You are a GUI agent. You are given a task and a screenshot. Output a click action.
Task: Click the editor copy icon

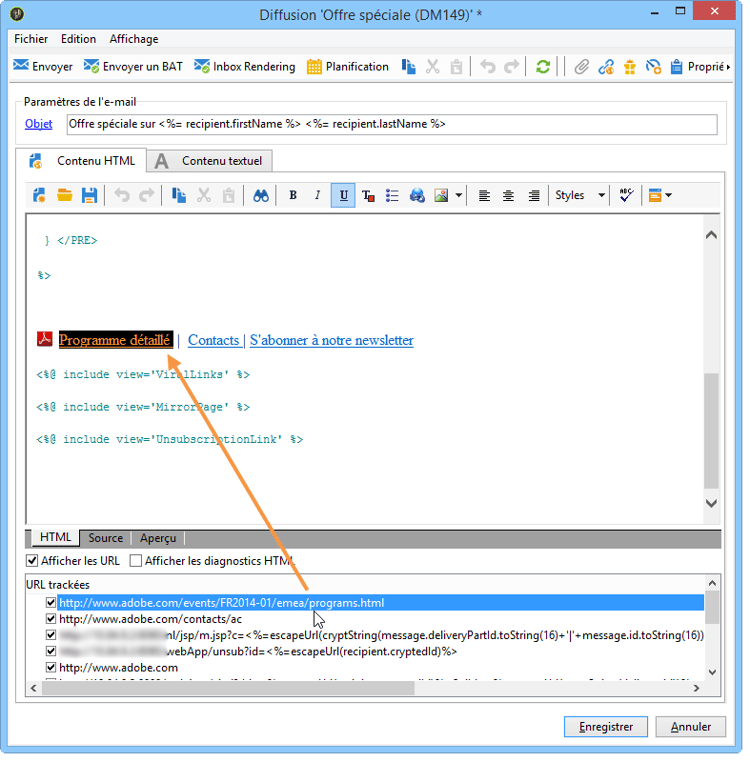179,195
